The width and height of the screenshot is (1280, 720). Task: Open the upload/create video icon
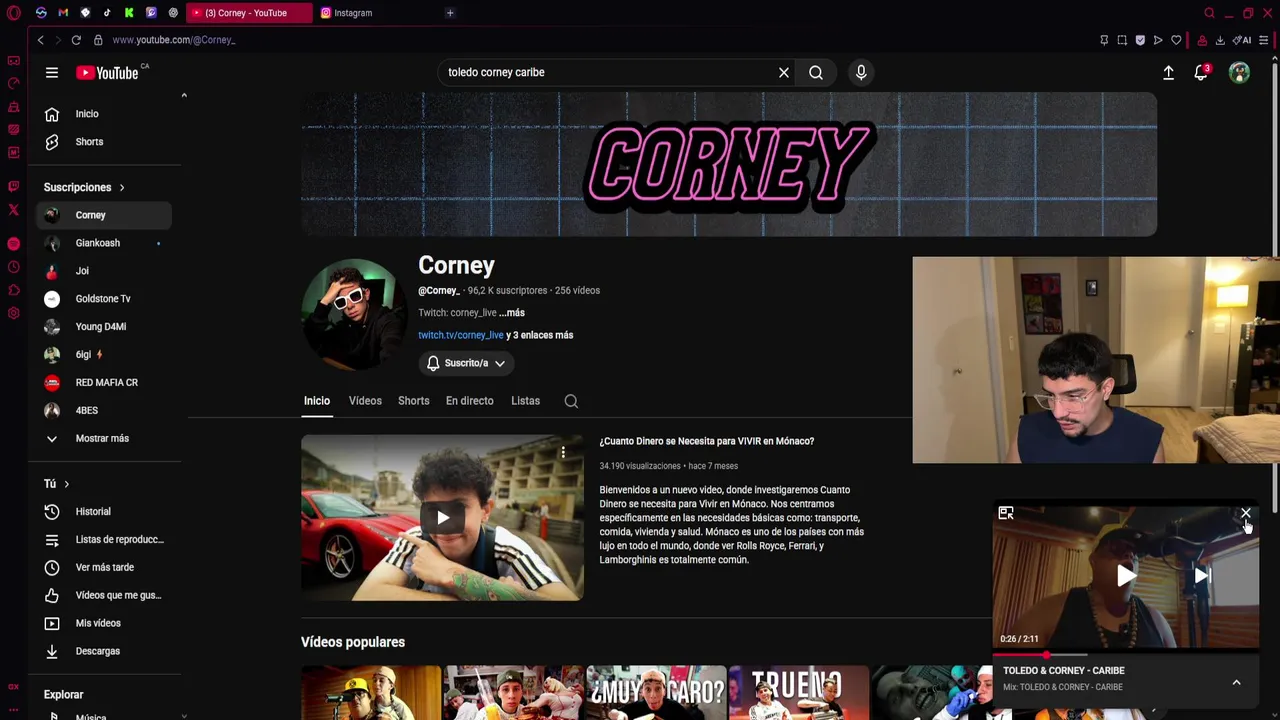(x=1168, y=72)
